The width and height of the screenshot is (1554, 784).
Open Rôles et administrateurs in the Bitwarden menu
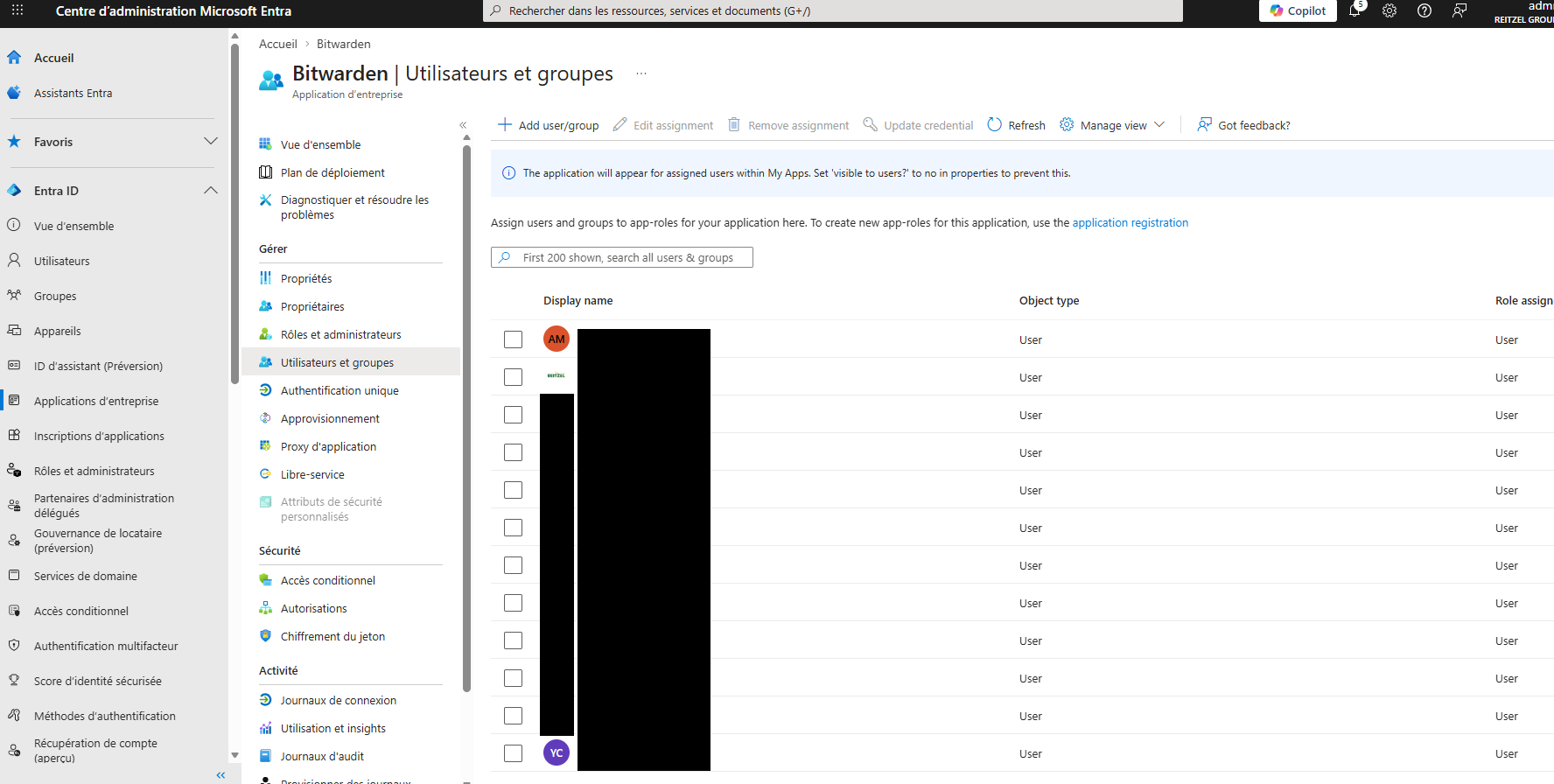click(x=340, y=334)
